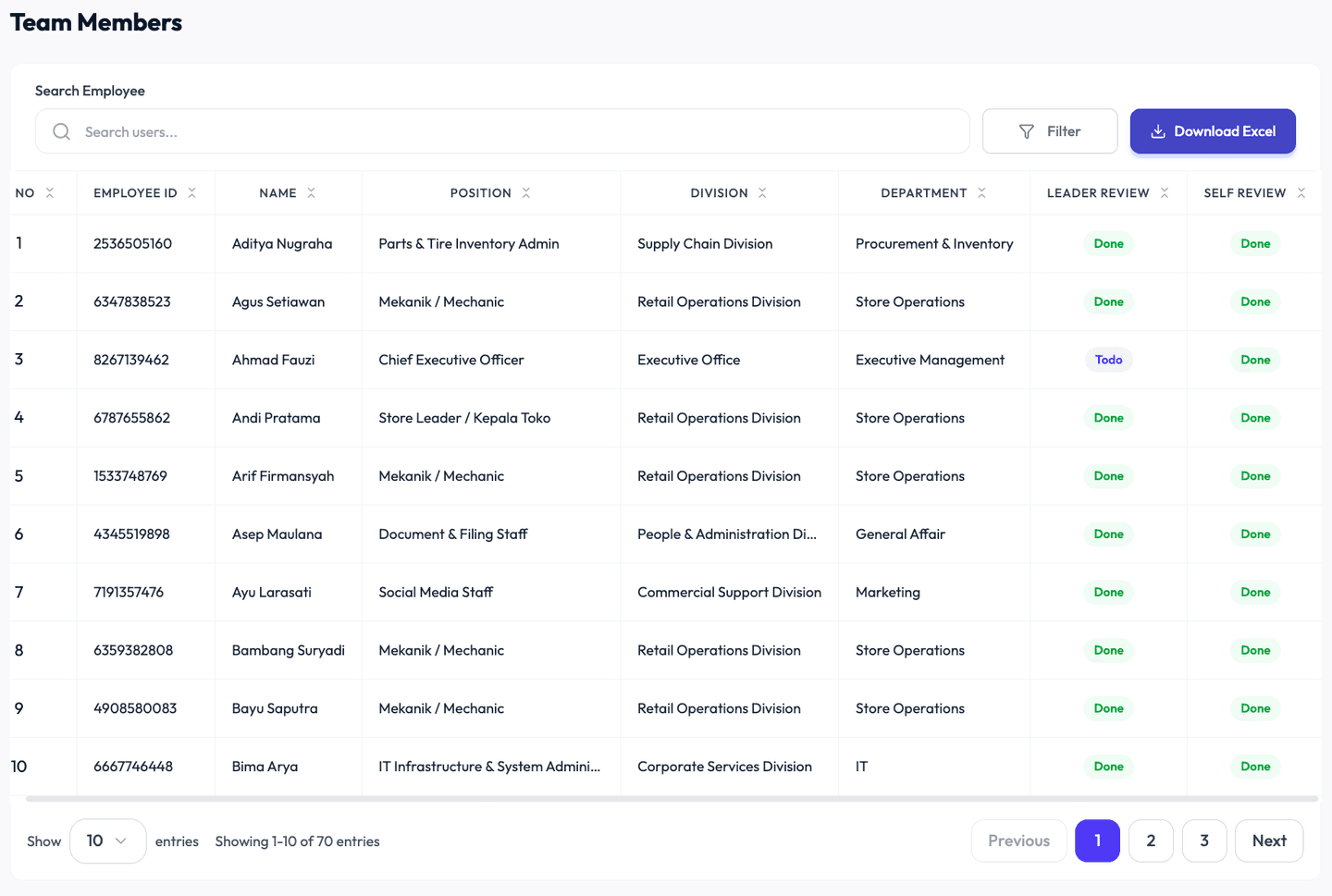Image resolution: width=1332 pixels, height=896 pixels.
Task: Select the name Aditya Nugraha
Action: [x=282, y=243]
